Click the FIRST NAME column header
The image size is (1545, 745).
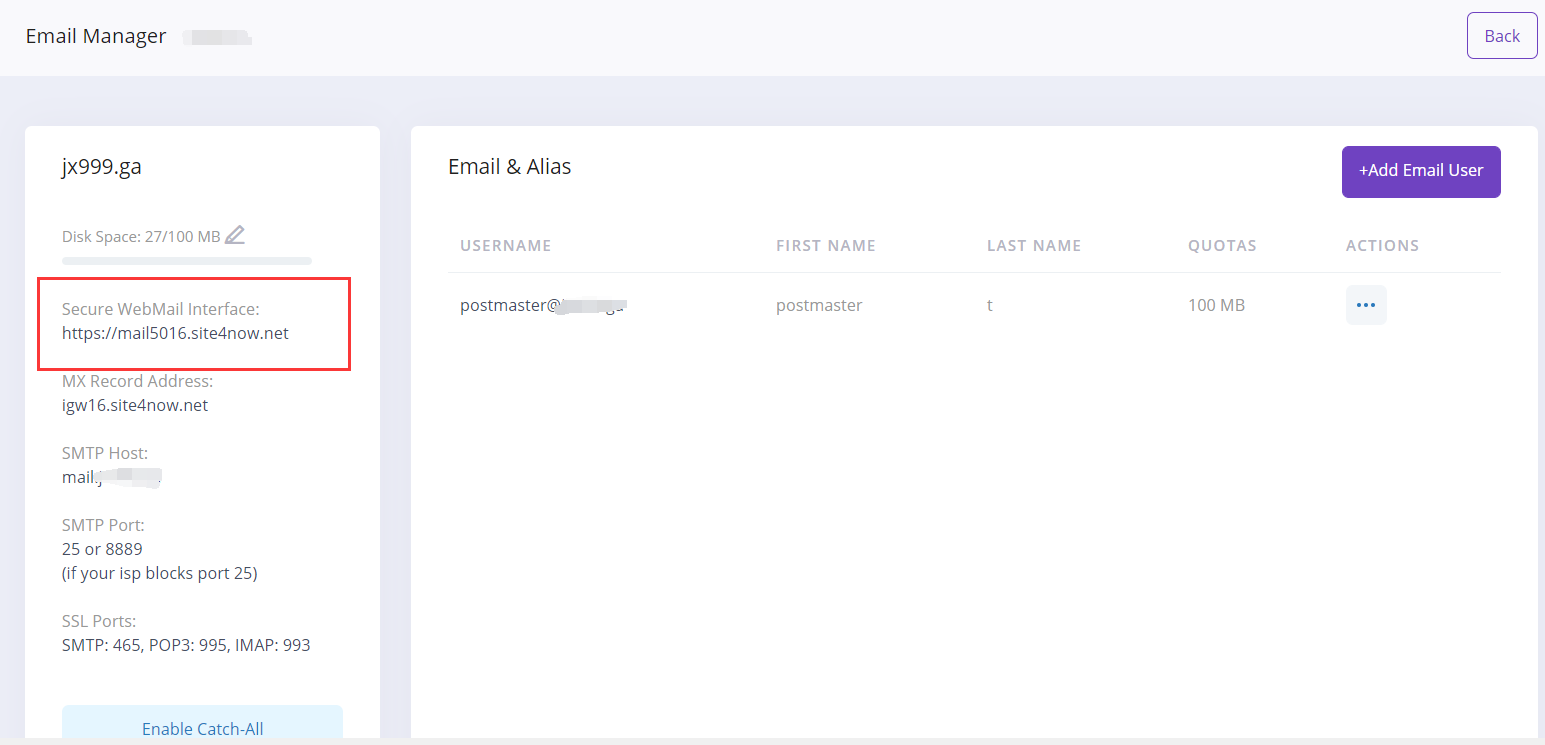point(825,246)
